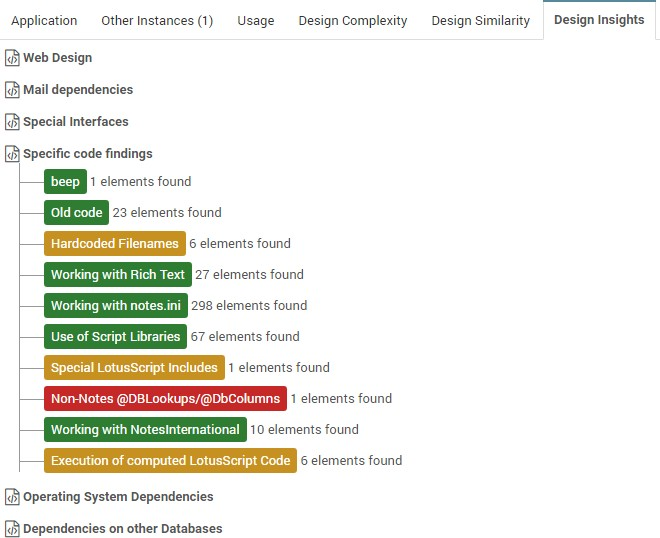Image resolution: width=660 pixels, height=538 pixels.
Task: Go to the Design Complexity tab
Action: coord(352,21)
